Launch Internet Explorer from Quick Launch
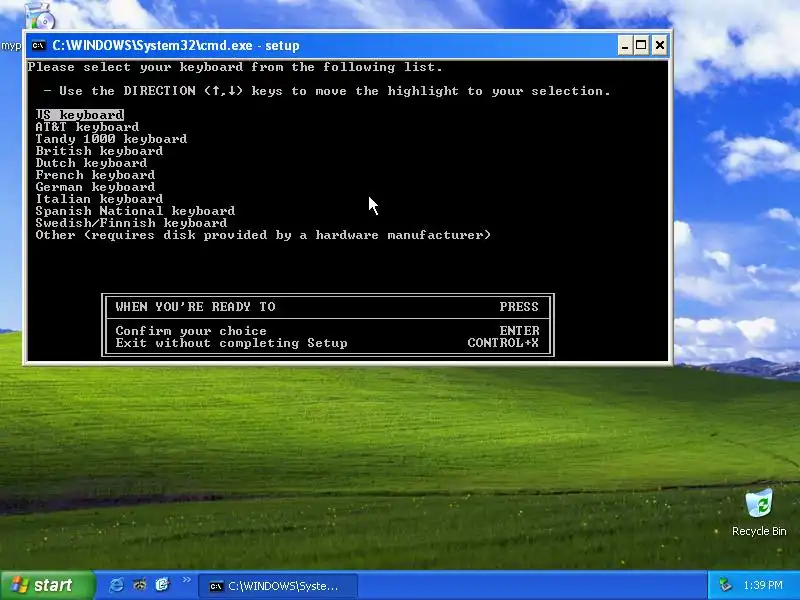 pos(116,585)
